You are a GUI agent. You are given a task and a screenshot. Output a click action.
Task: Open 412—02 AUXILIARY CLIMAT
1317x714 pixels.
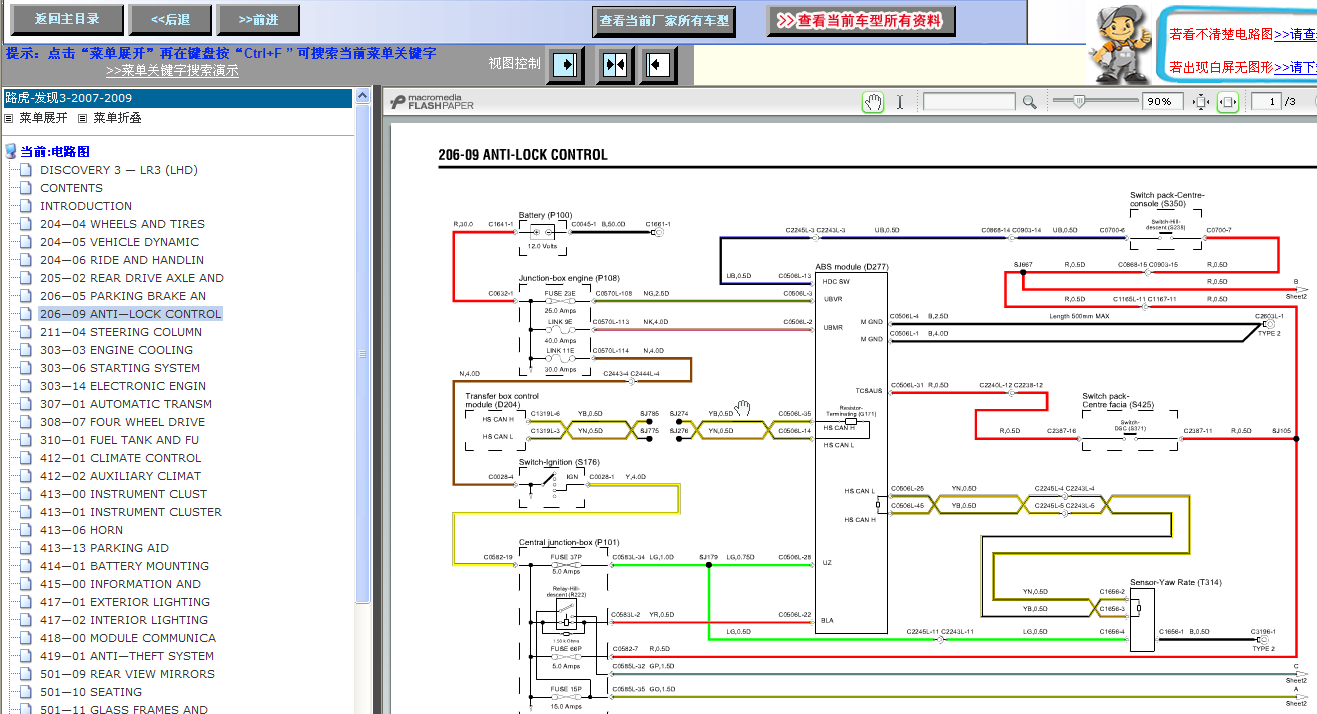click(x=120, y=476)
